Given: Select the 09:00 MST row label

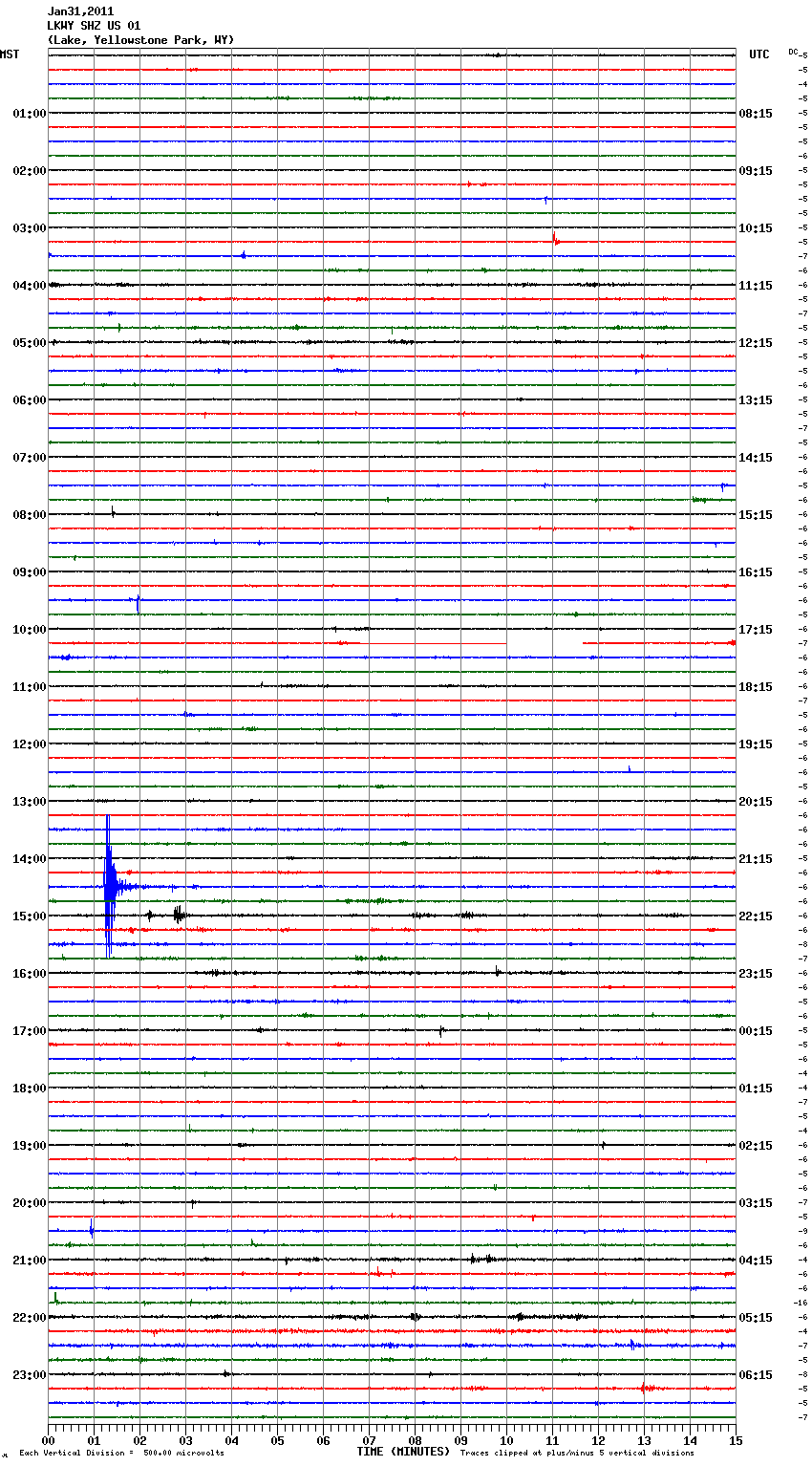Looking at the screenshot, I should coord(30,572).
